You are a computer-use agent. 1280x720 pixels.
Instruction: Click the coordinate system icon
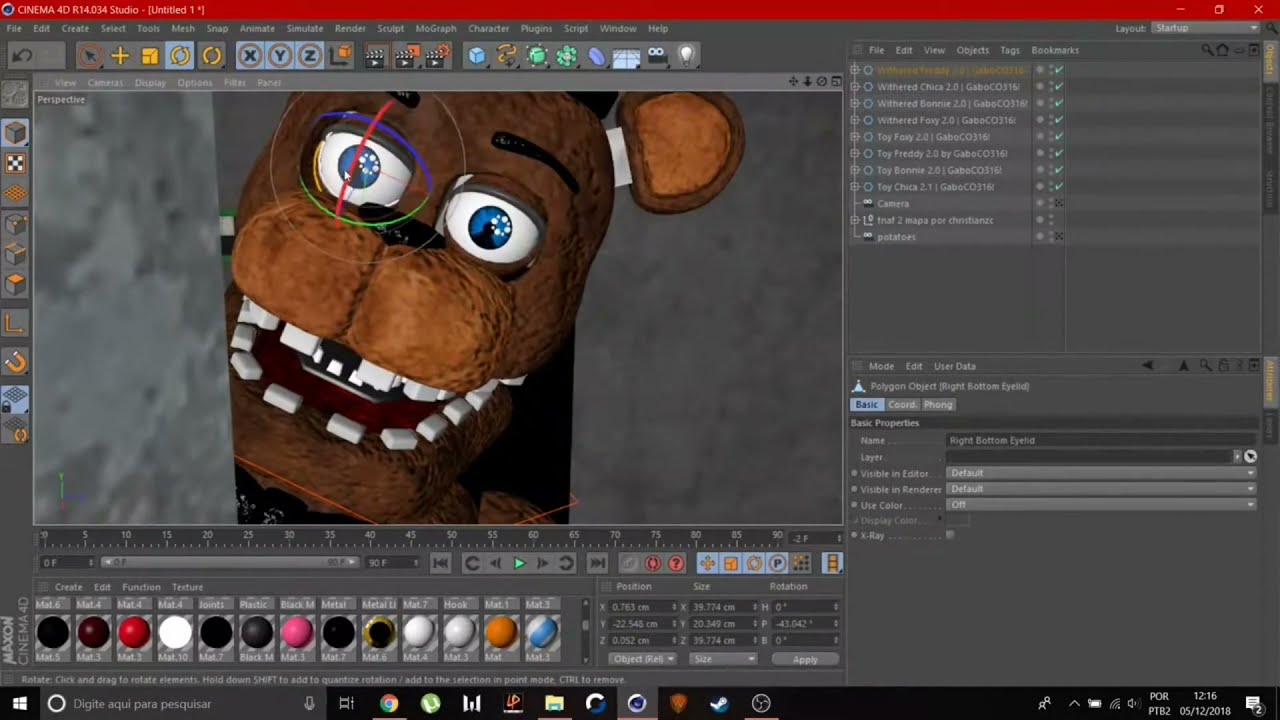(x=340, y=56)
